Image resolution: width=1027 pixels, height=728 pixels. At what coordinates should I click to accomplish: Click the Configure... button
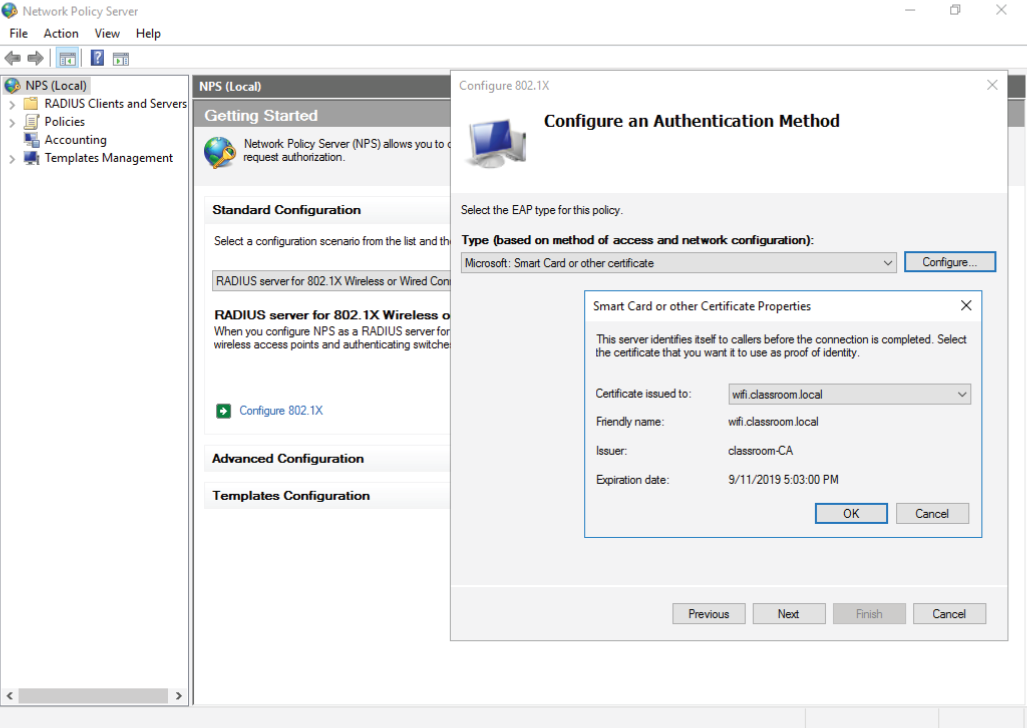click(950, 262)
